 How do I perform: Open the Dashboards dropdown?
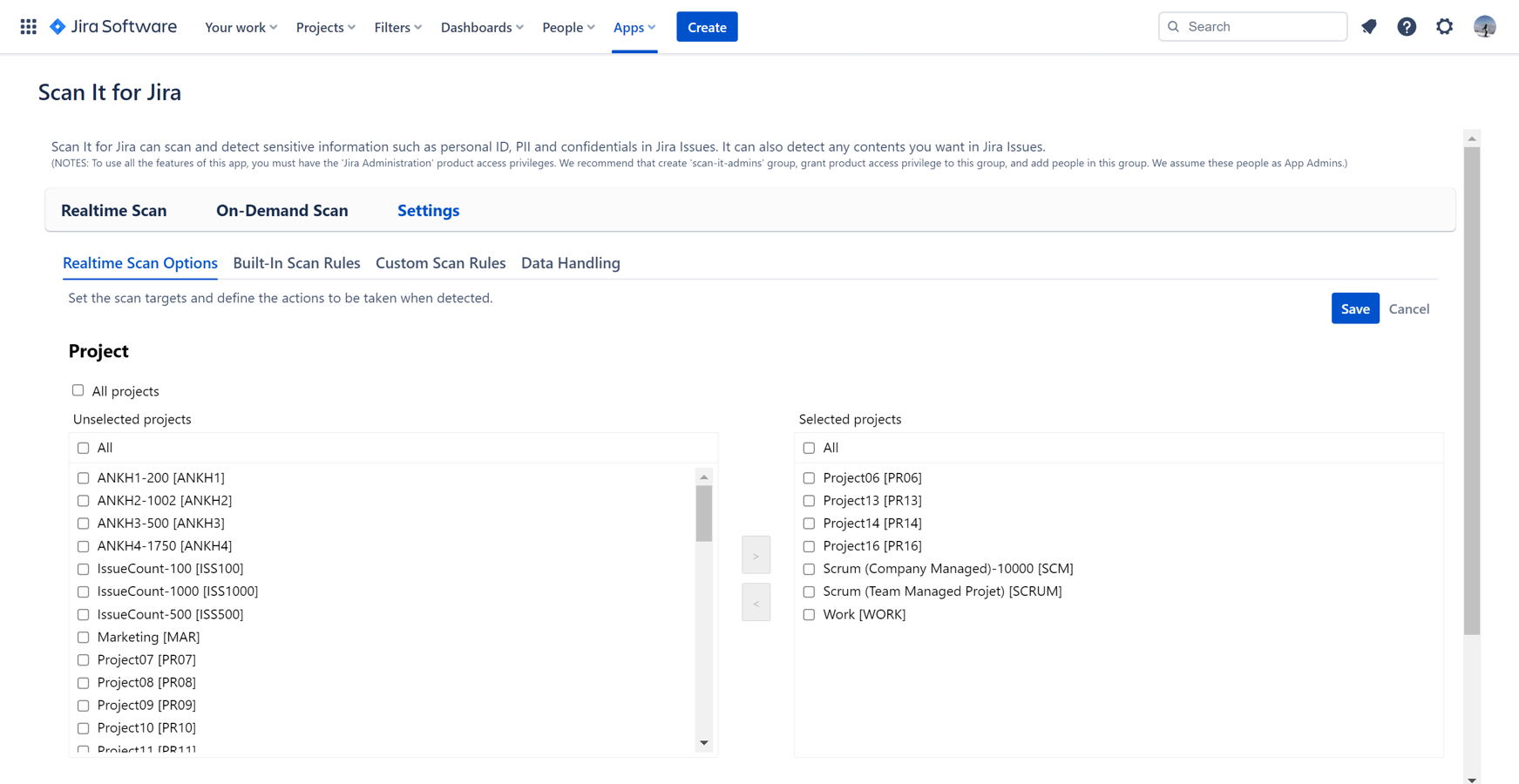(481, 27)
